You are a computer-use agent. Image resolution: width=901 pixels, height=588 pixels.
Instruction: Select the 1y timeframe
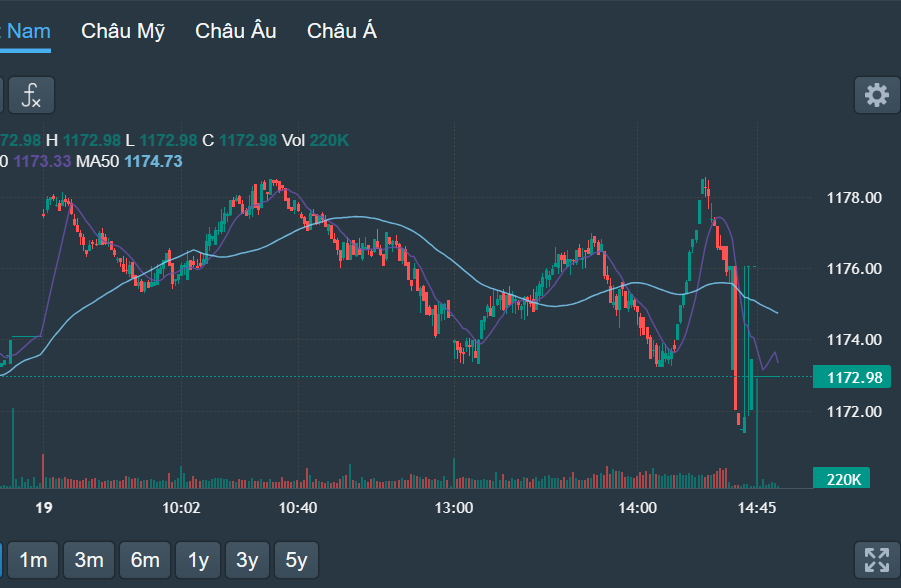(x=197, y=560)
